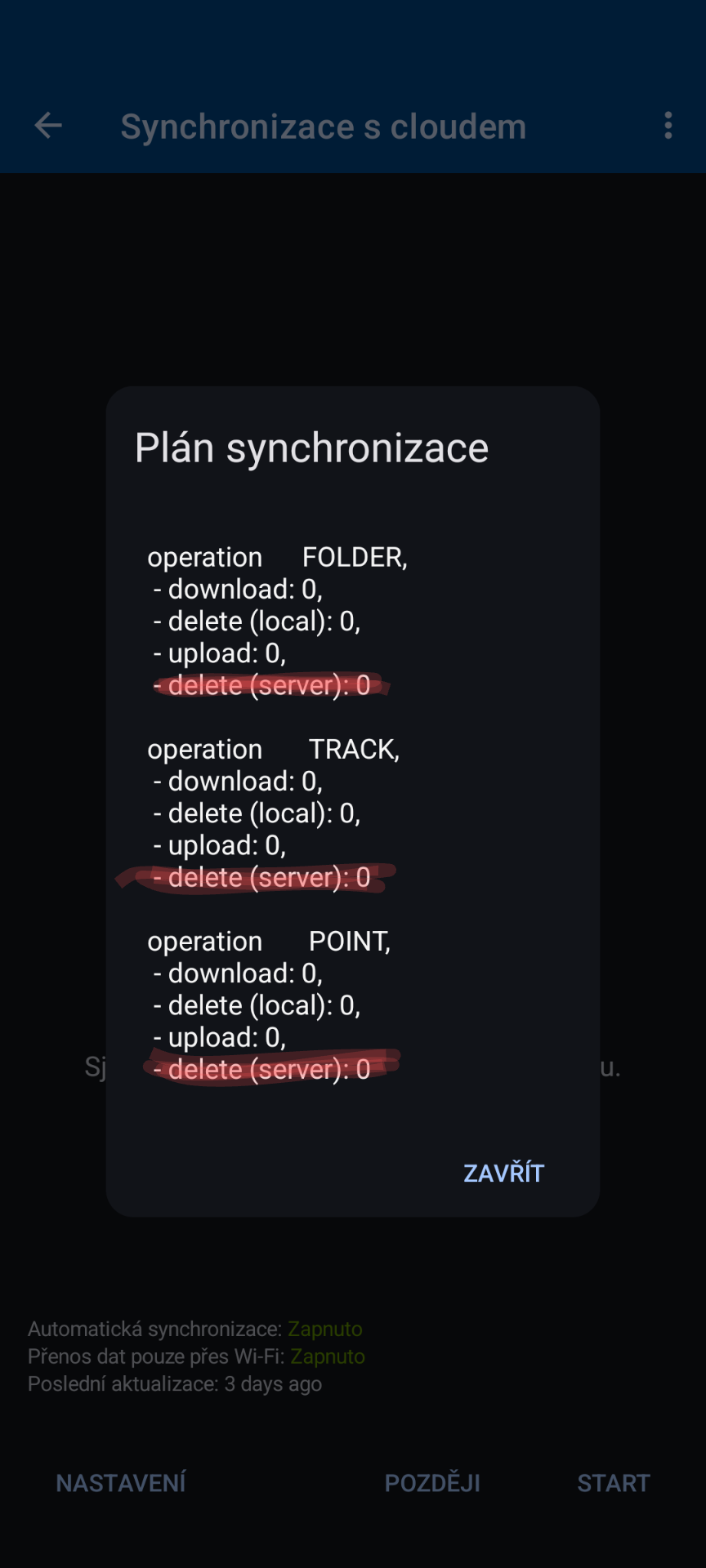The image size is (706, 1568).
Task: Select the "operation POINT" line
Action: pos(269,941)
